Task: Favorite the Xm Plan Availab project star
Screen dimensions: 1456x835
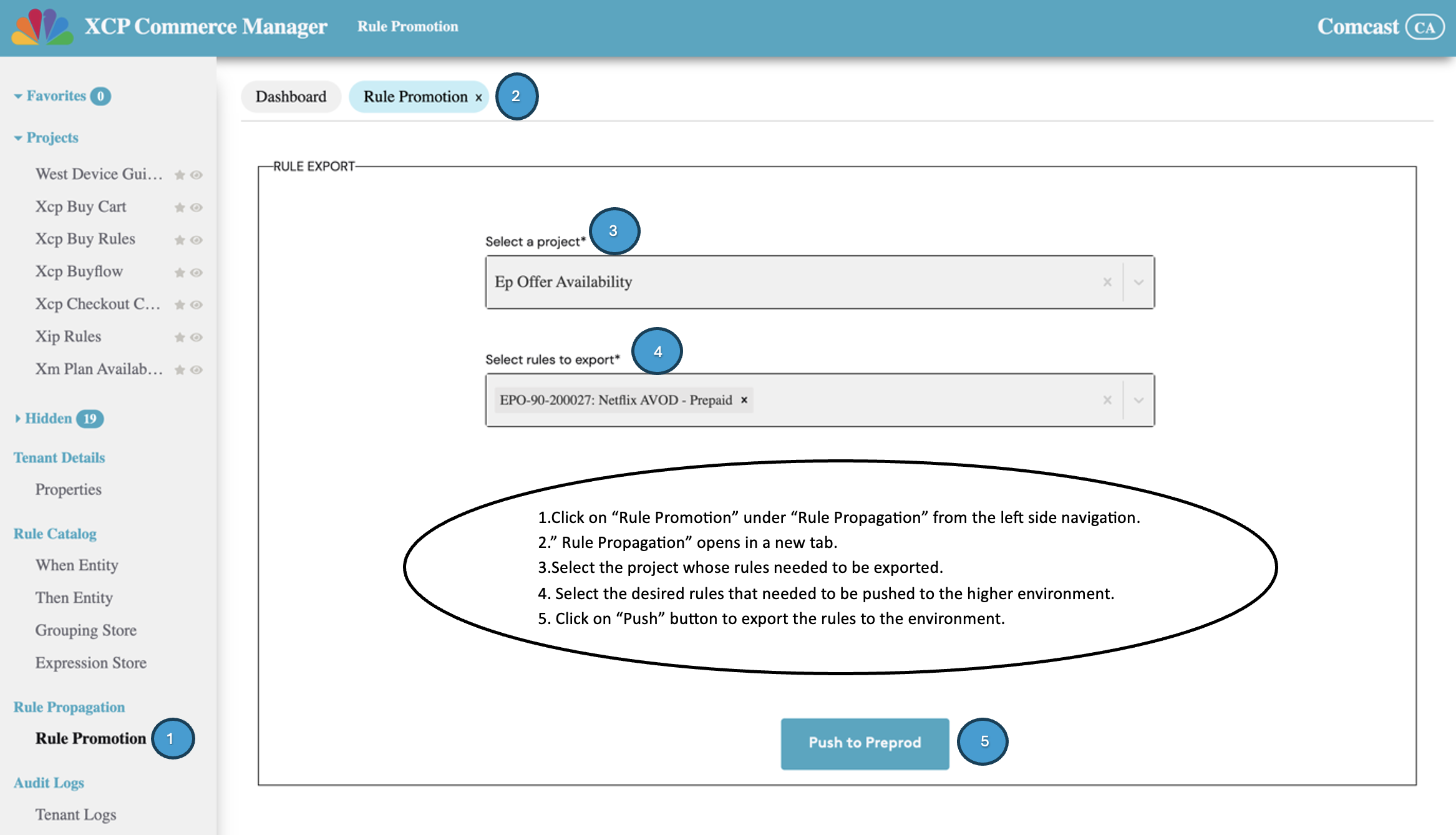Action: 180,369
